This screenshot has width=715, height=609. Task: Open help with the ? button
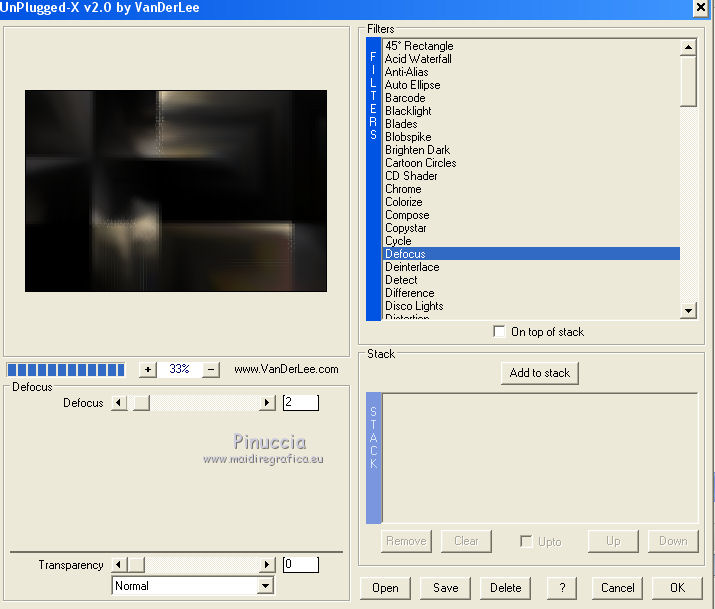click(562, 588)
